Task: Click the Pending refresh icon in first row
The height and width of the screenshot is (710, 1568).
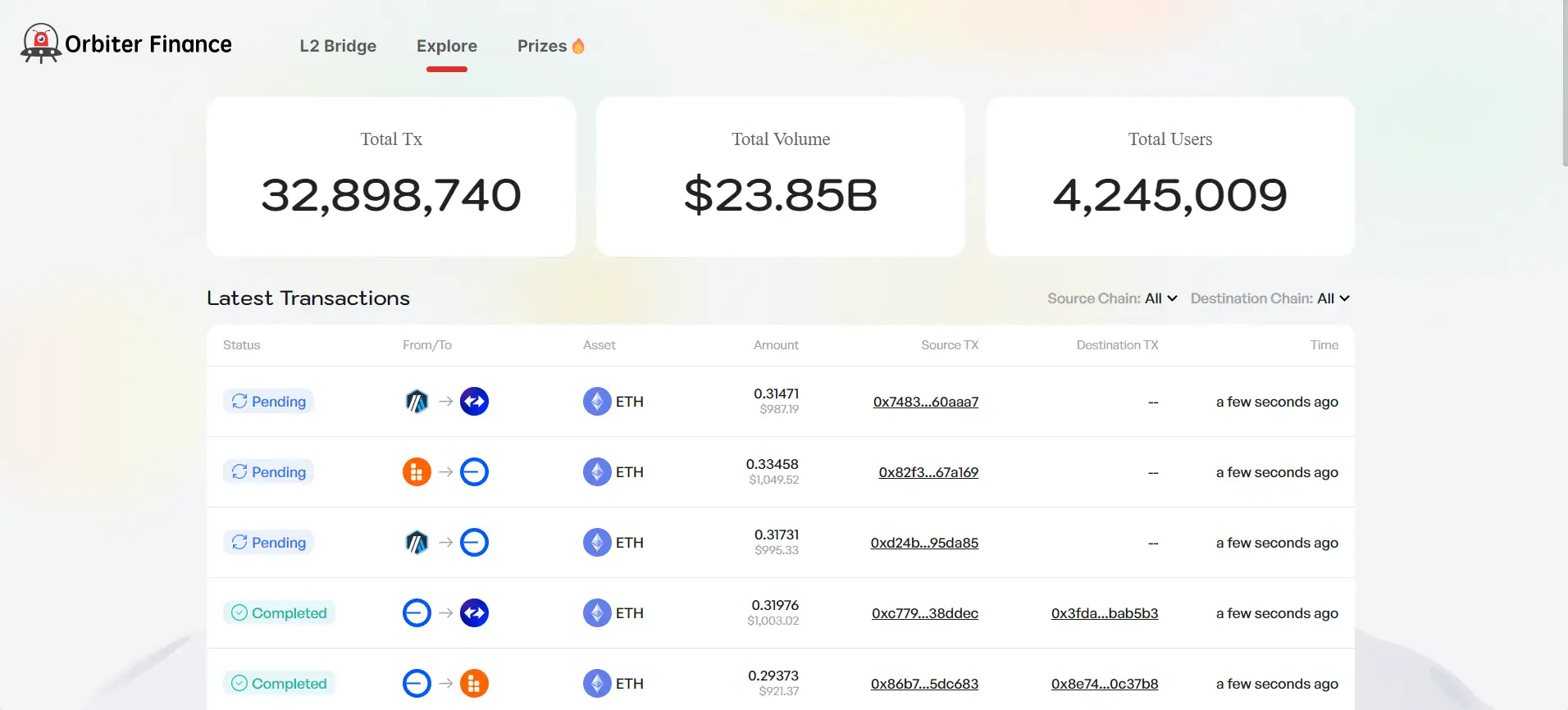Action: coord(239,402)
